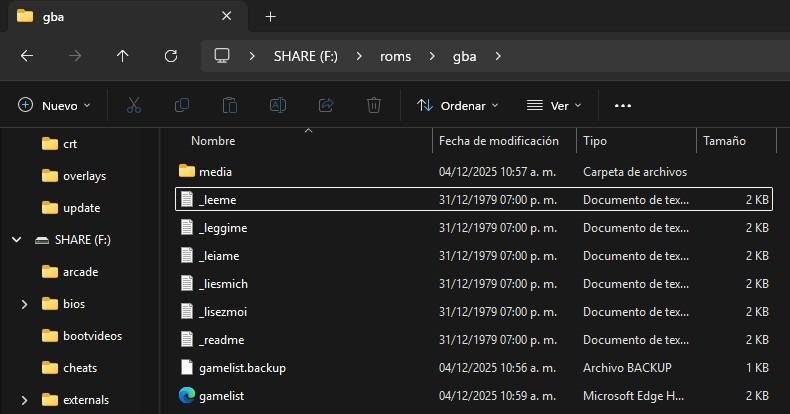Add a new tab with plus button

(x=270, y=17)
